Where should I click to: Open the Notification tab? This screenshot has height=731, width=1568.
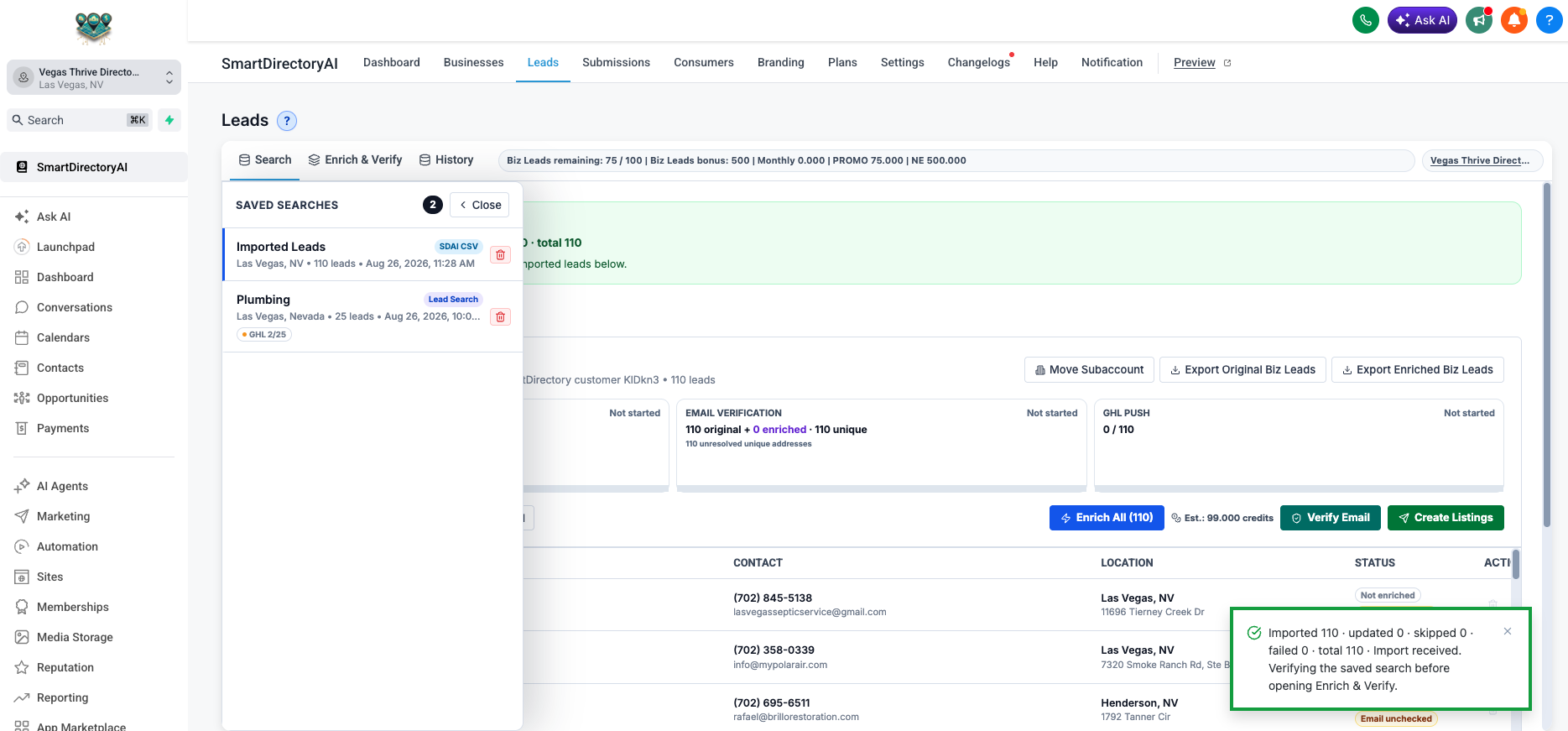pyautogui.click(x=1112, y=62)
